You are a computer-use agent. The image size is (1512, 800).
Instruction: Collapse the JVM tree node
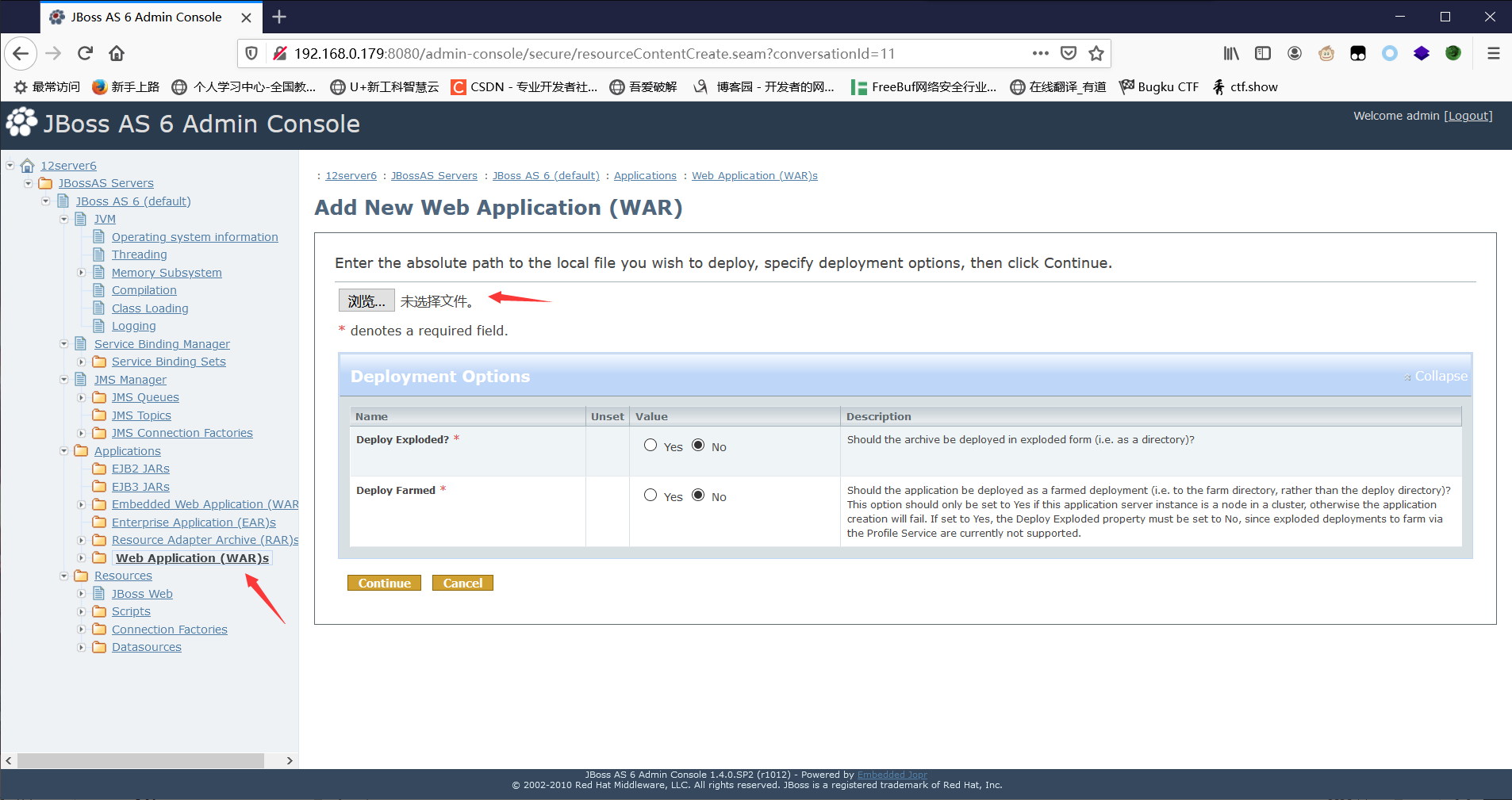(63, 219)
